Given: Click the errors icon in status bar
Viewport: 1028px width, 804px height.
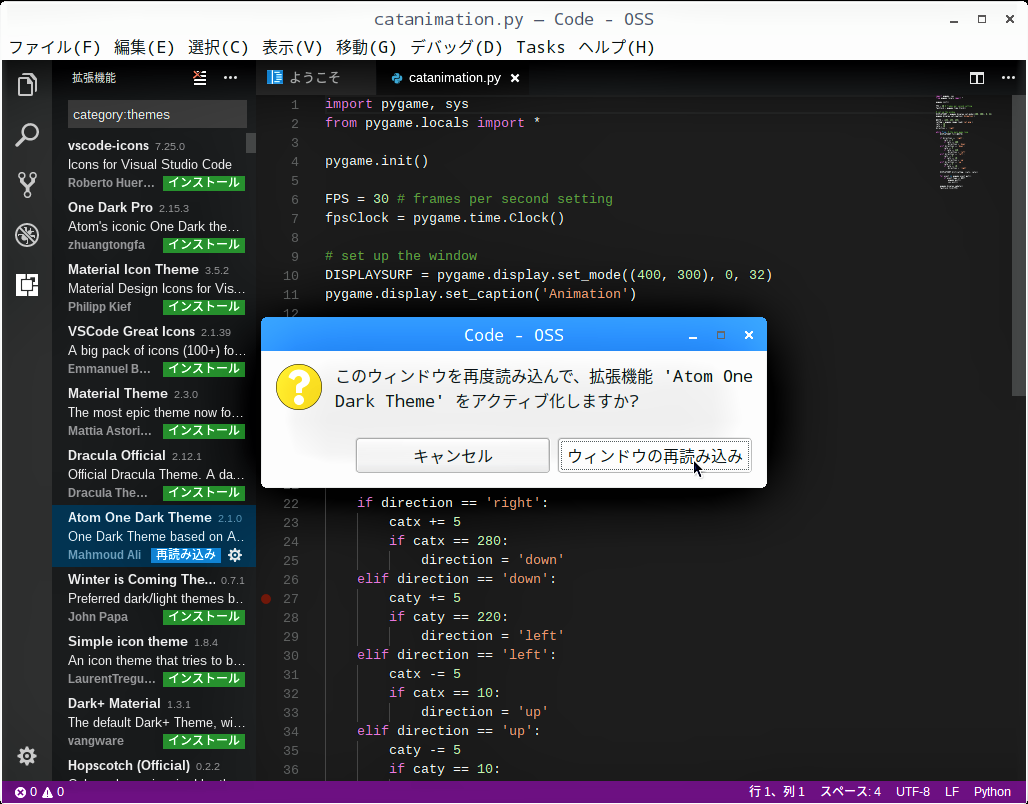Looking at the screenshot, I should click(20, 792).
